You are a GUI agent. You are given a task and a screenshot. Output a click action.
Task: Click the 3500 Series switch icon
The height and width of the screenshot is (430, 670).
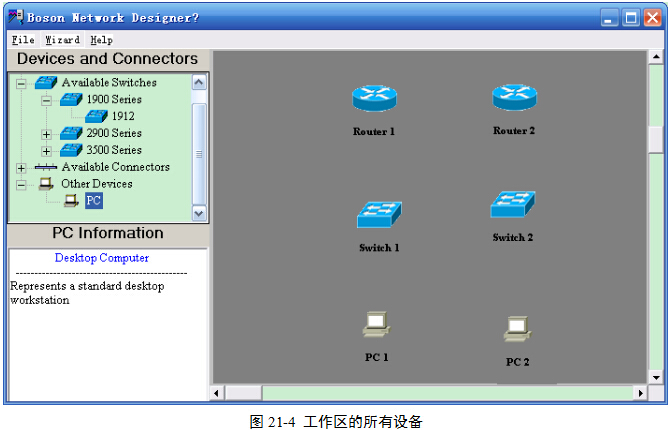pos(71,150)
